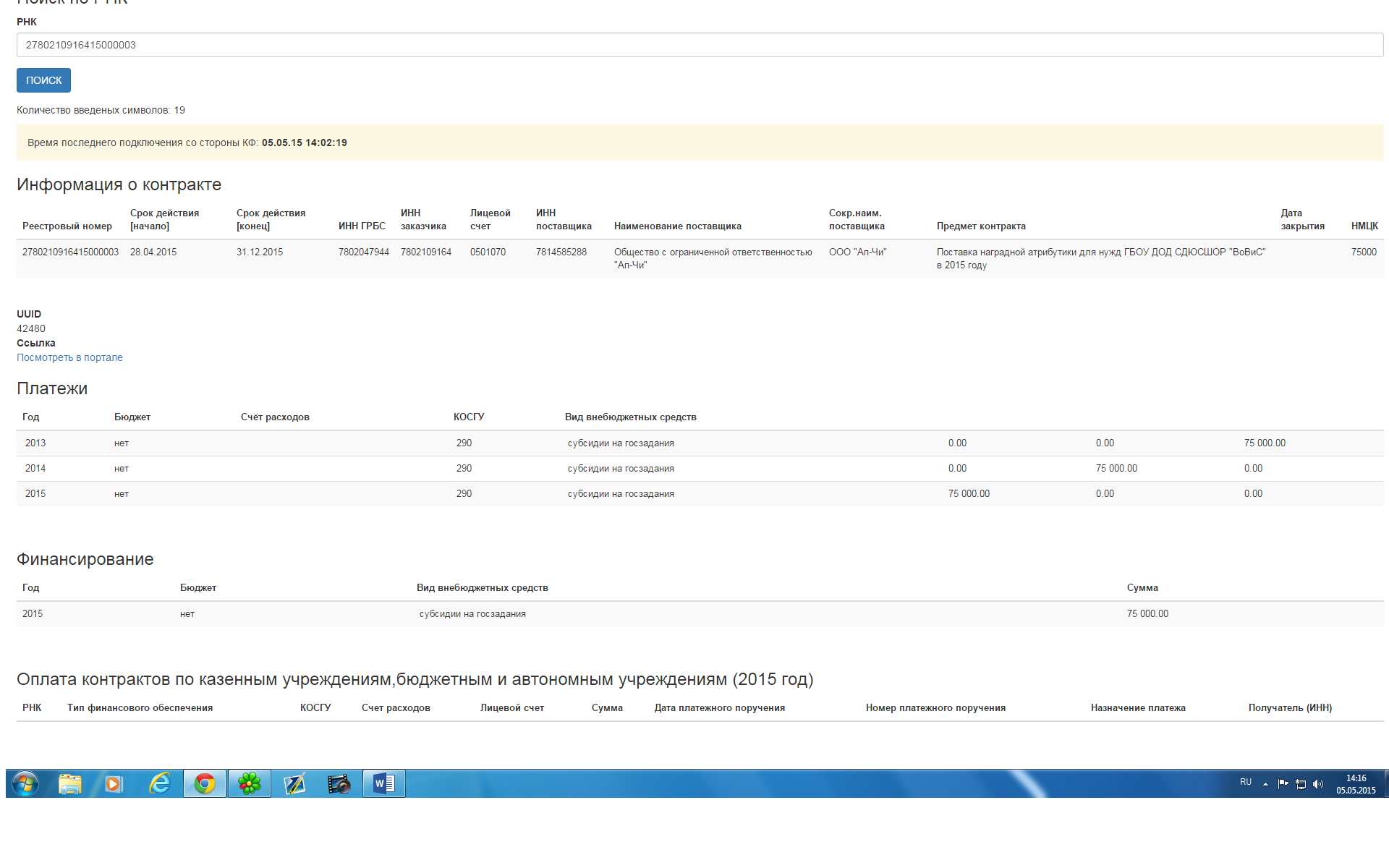The image size is (1389, 868).
Task: Click НМЦК value 75000
Action: (1364, 252)
